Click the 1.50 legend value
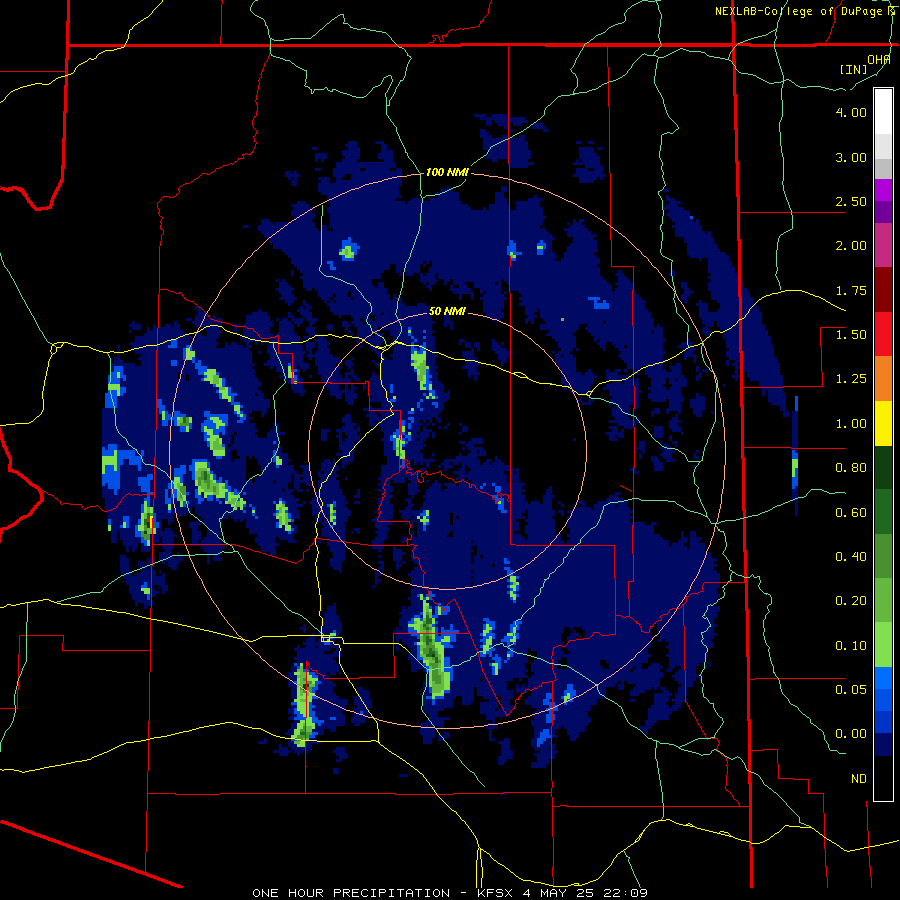900x900 pixels. pos(851,335)
